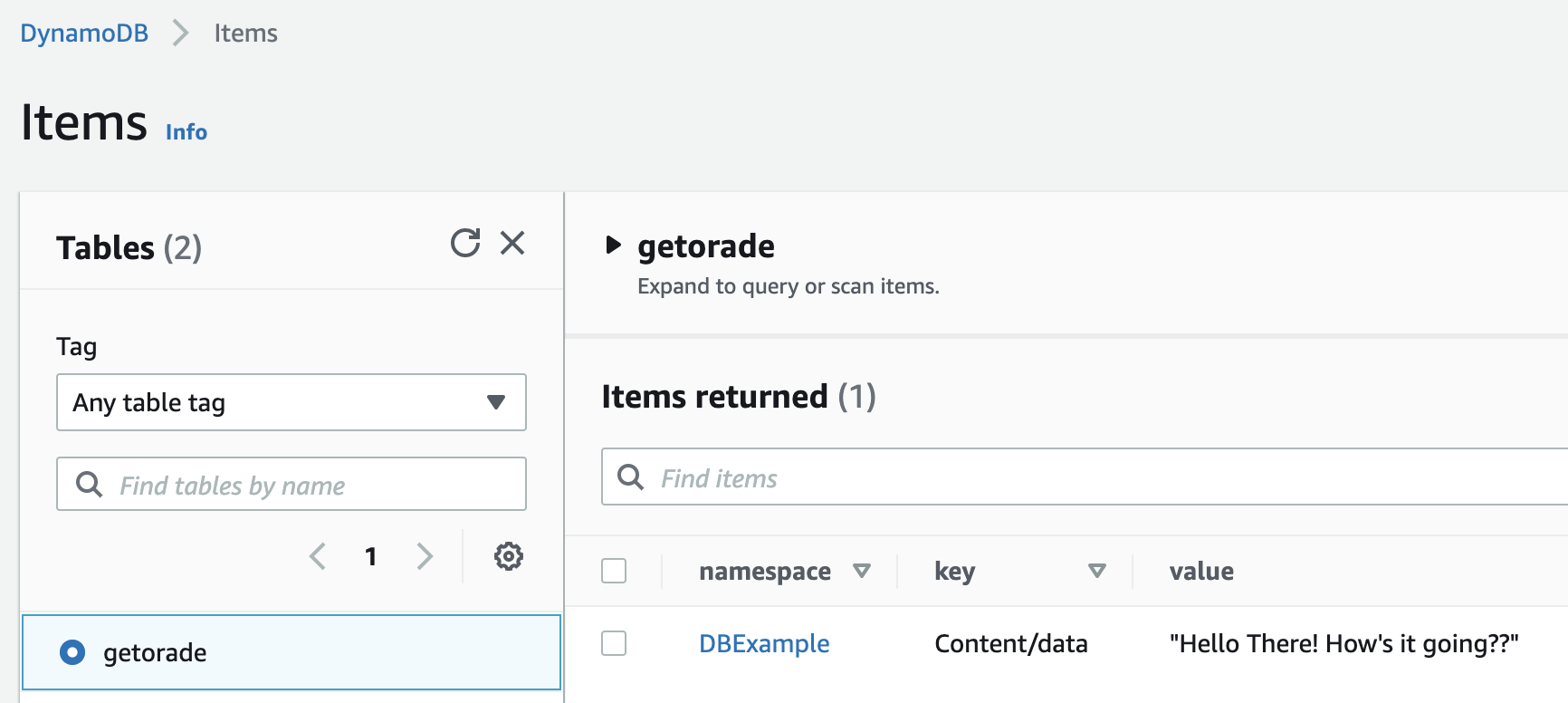Open the Info link beside Items
Viewport: 1568px width, 703px height.
(x=186, y=132)
